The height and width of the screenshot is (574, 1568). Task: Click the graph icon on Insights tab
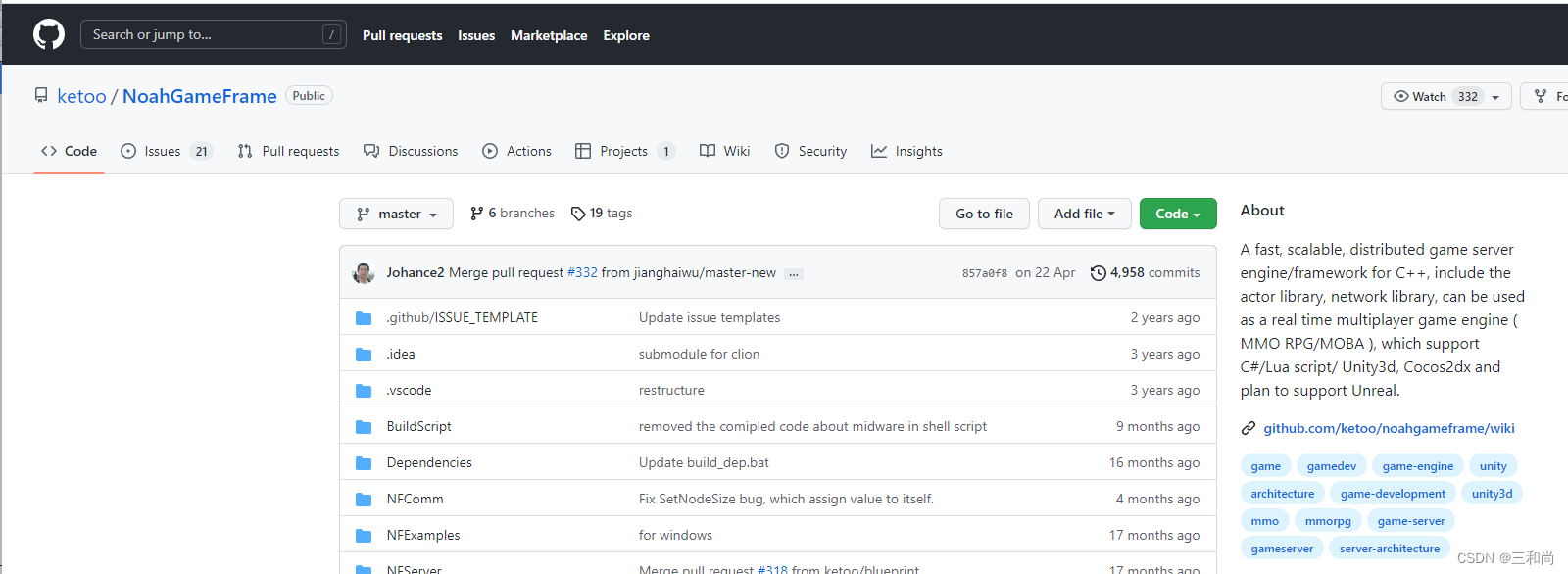pos(879,151)
